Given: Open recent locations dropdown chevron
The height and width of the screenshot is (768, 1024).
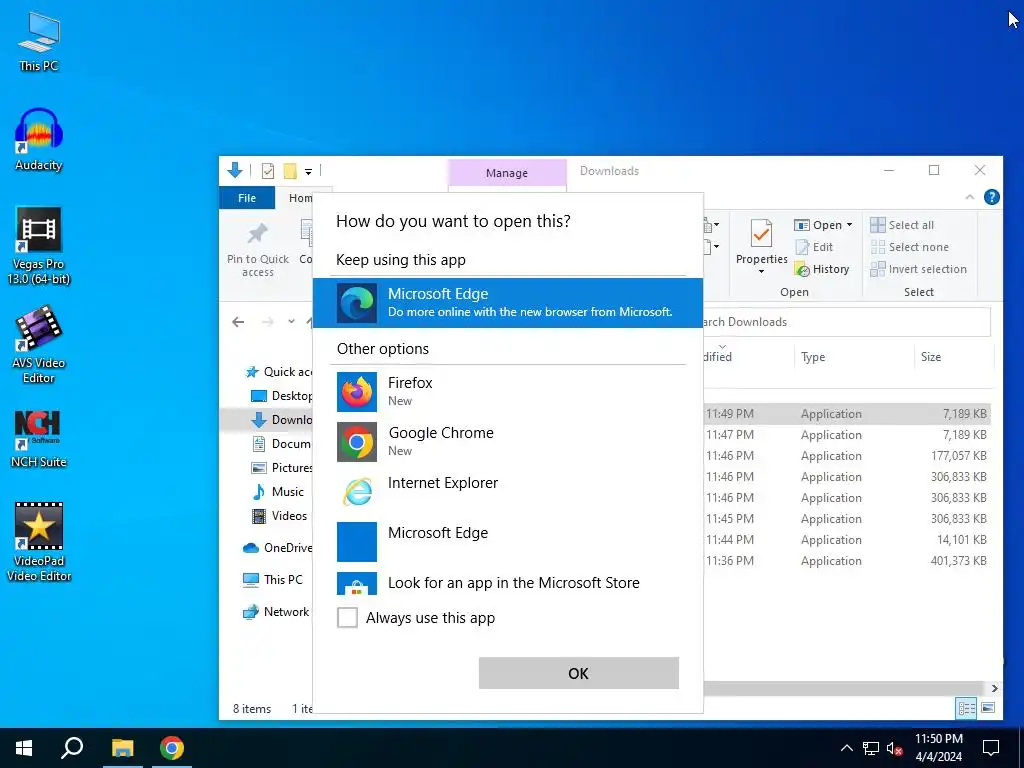Looking at the screenshot, I should (291, 321).
